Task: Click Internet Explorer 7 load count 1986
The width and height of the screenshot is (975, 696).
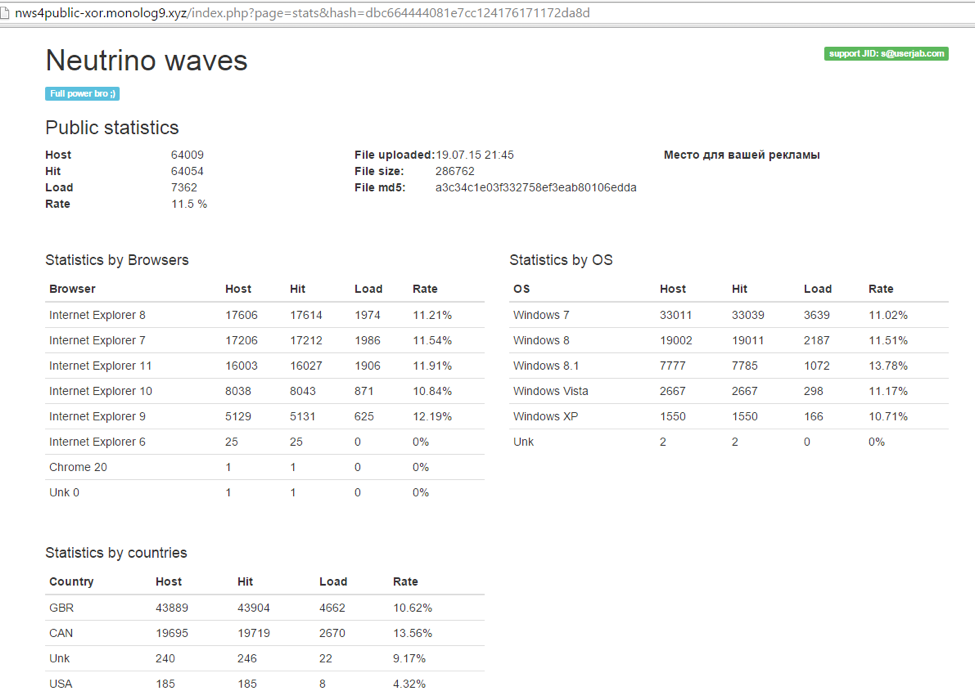Action: click(367, 340)
